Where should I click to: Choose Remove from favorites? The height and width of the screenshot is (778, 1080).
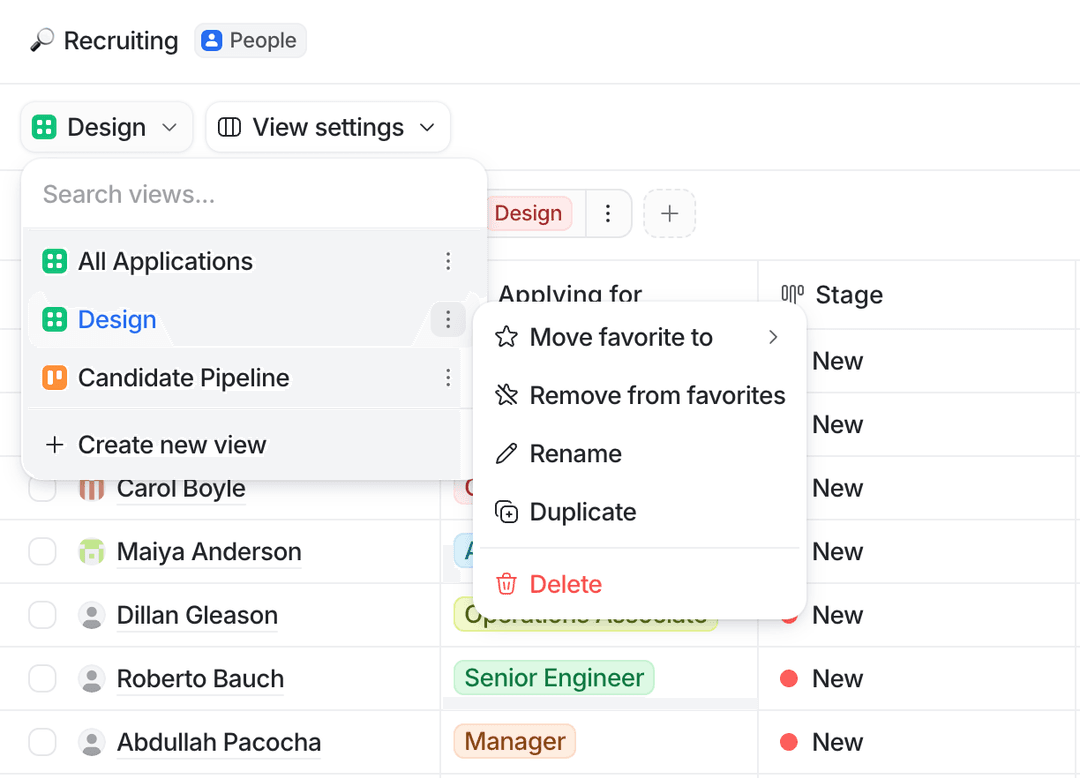click(639, 396)
